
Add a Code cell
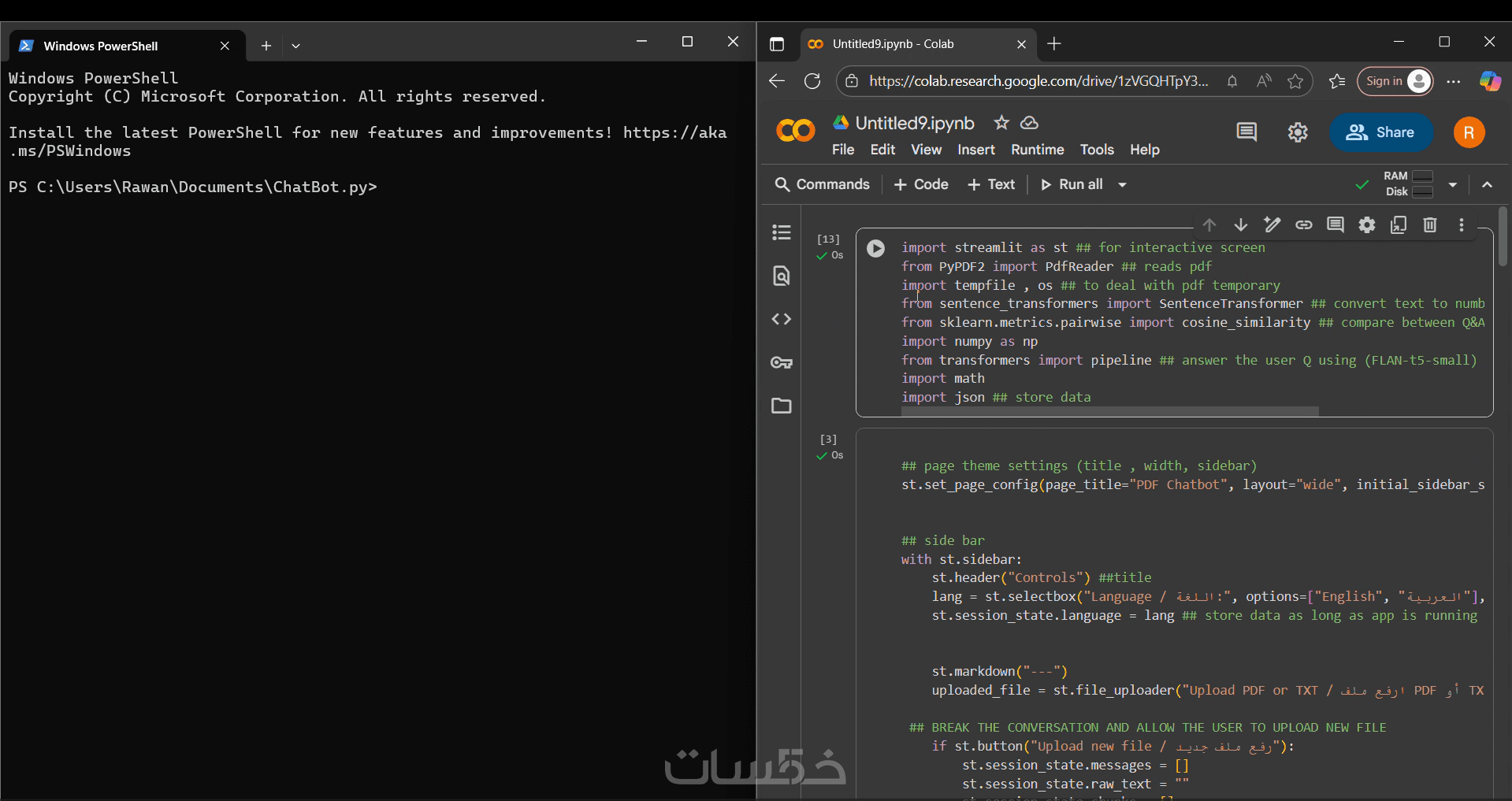[921, 184]
